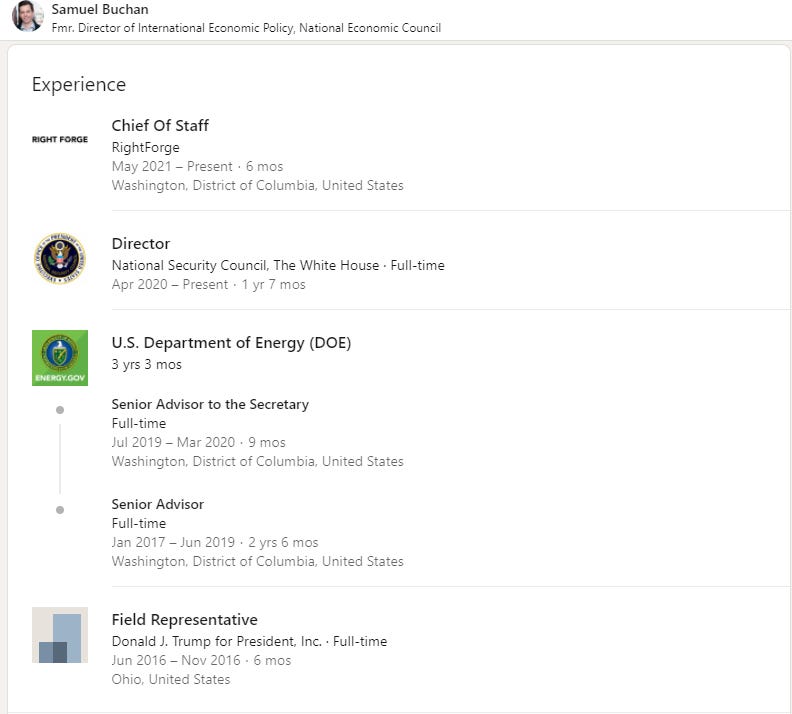Click the RightForge company name
The image size is (792, 714).
click(145, 147)
